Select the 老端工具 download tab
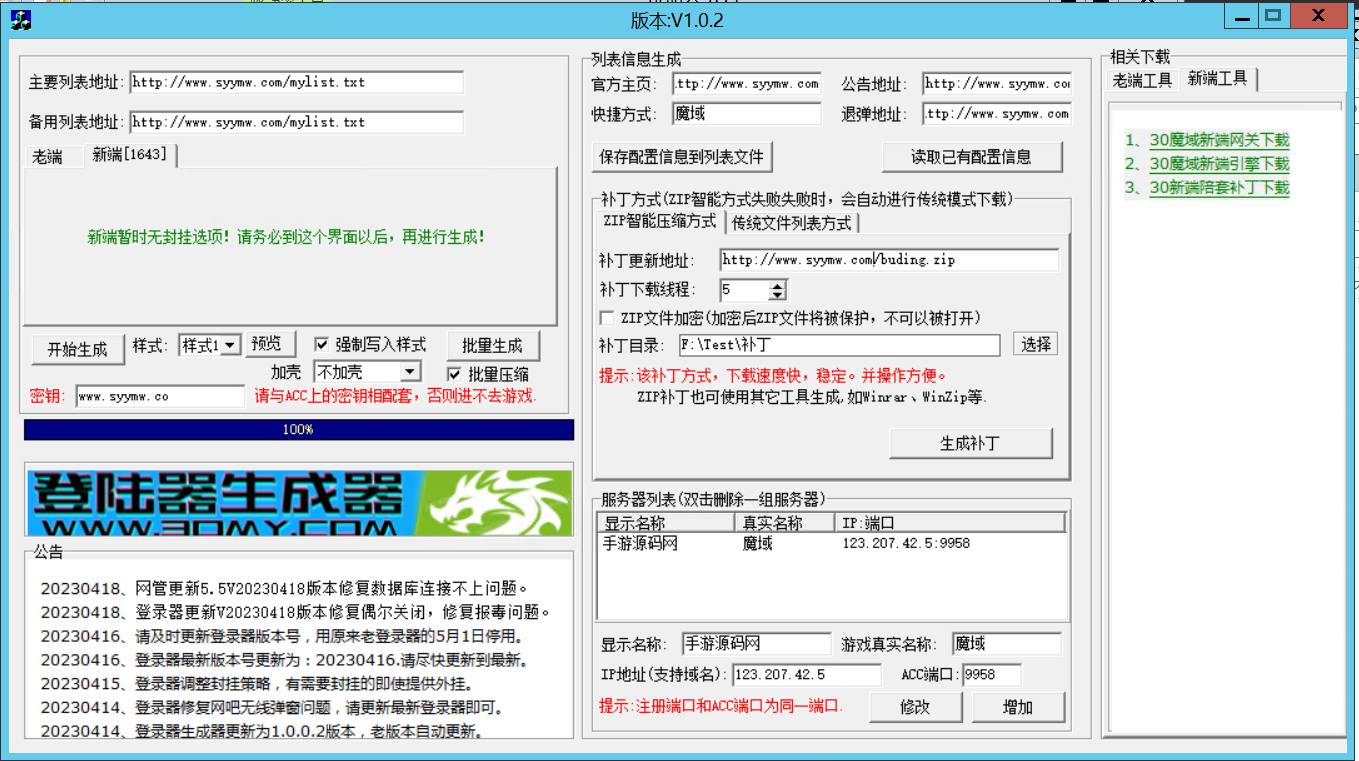 point(1142,80)
